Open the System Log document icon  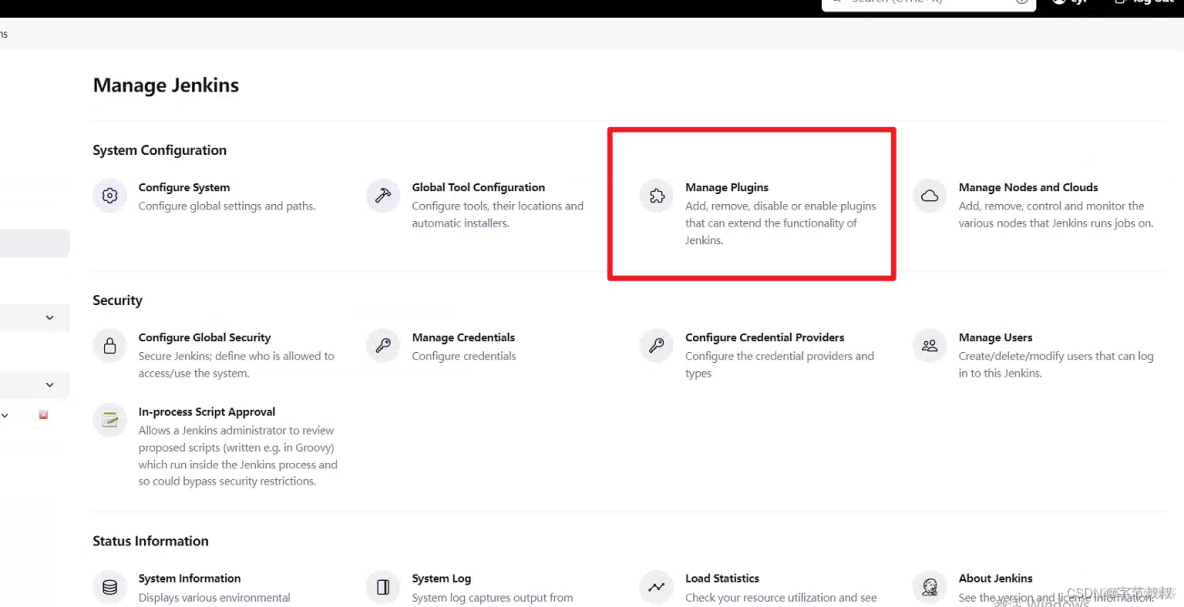click(383, 587)
